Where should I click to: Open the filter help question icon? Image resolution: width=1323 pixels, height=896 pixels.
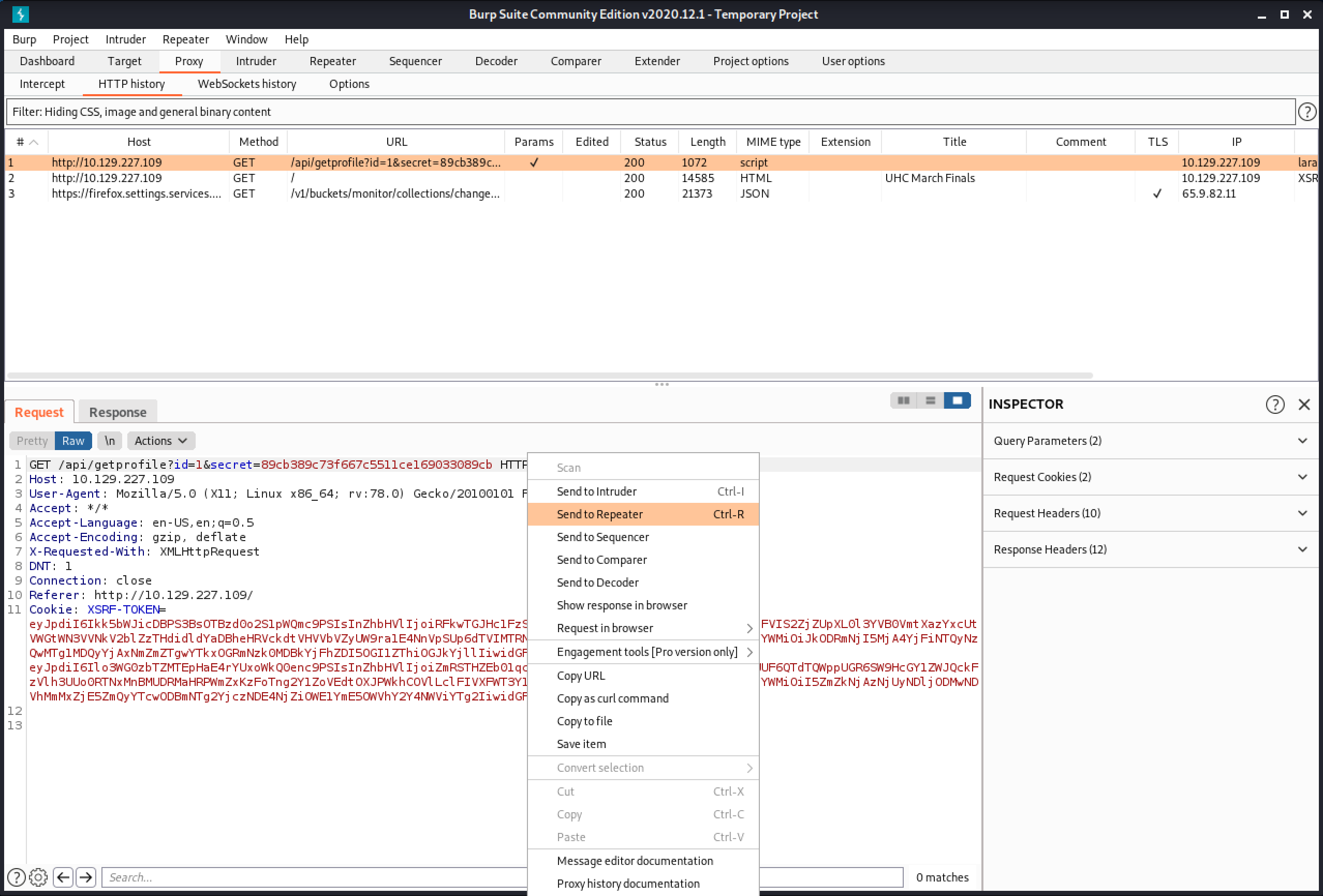(x=1307, y=112)
